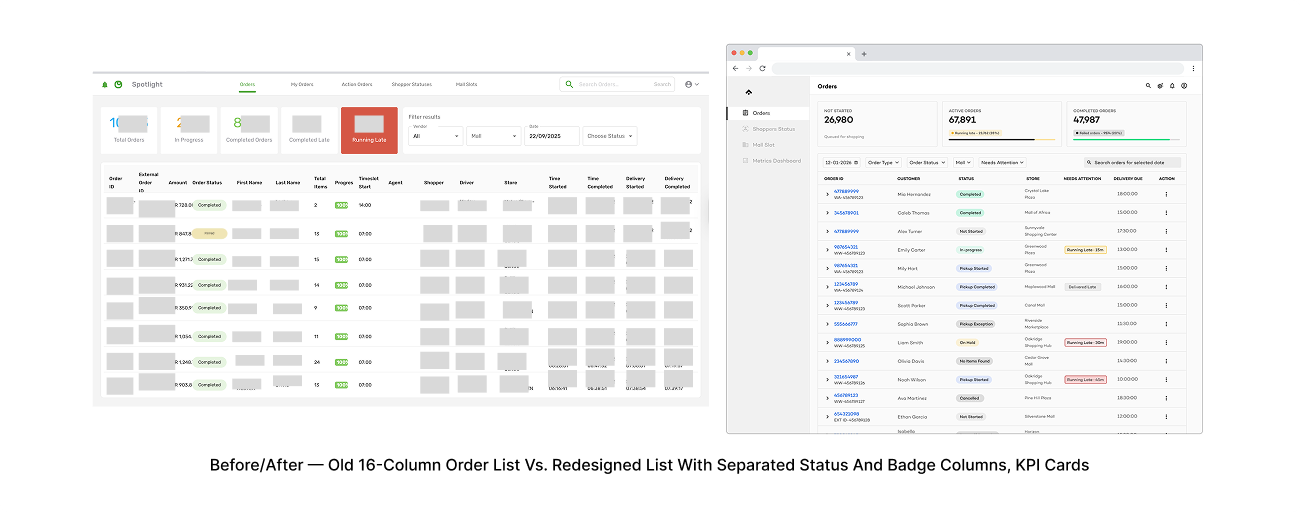
Task: Click the notification bell in redesigned Orders header
Action: (1172, 86)
